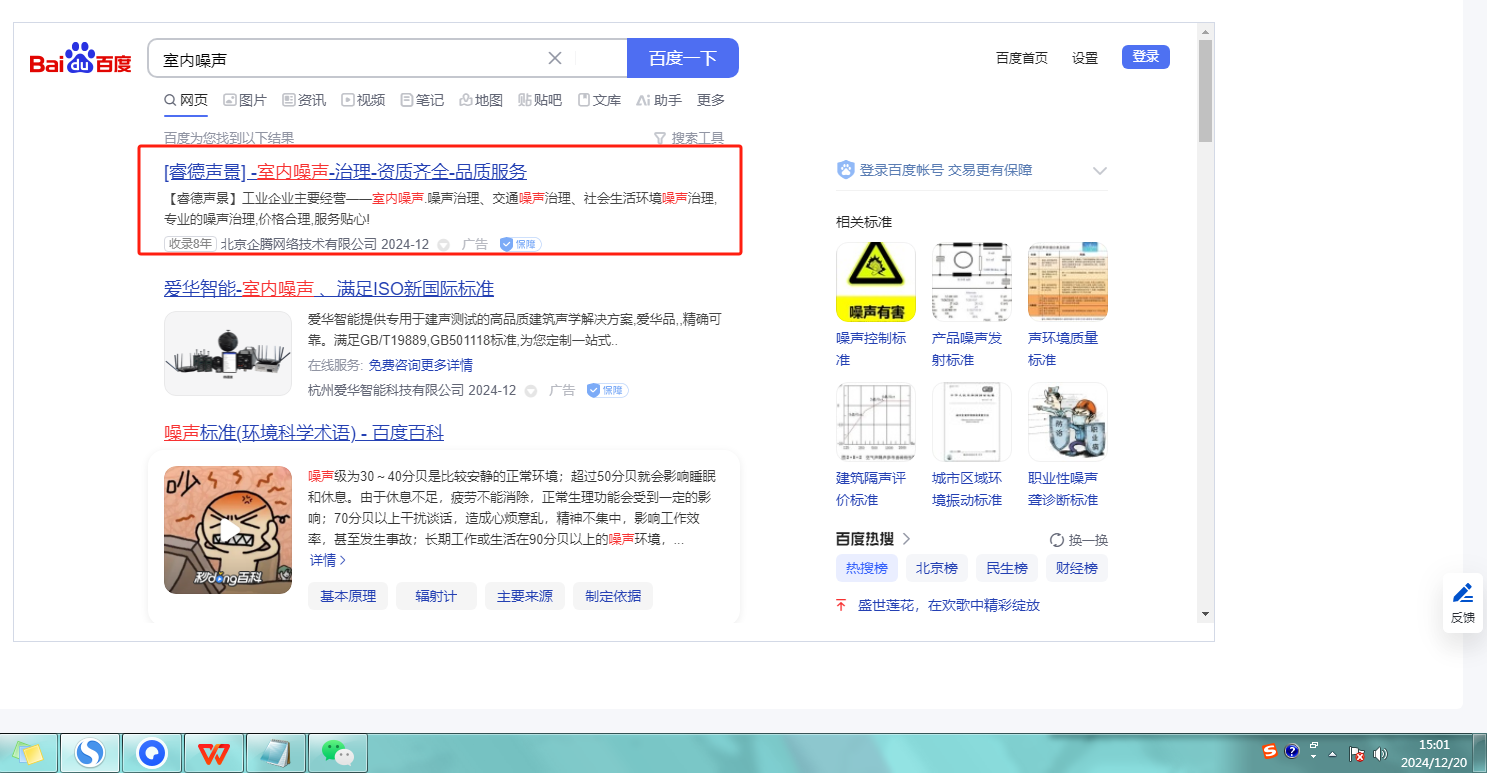Click the Baidu logo

[x=80, y=59]
